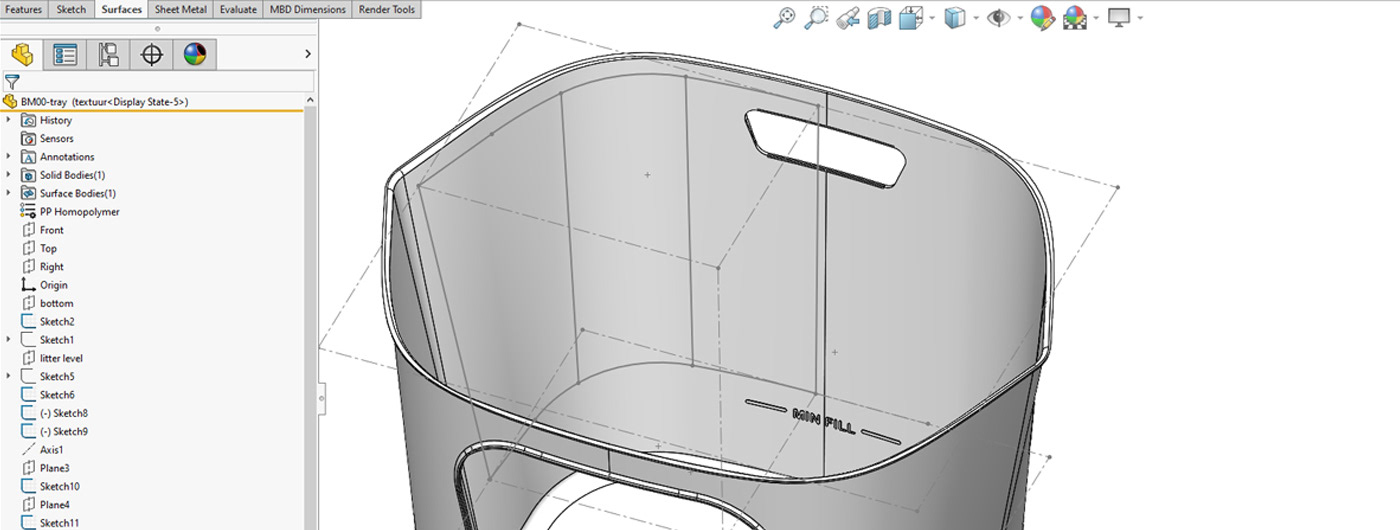Image resolution: width=1400 pixels, height=530 pixels.
Task: Select the Zoom to Area tool
Action: pos(816,17)
